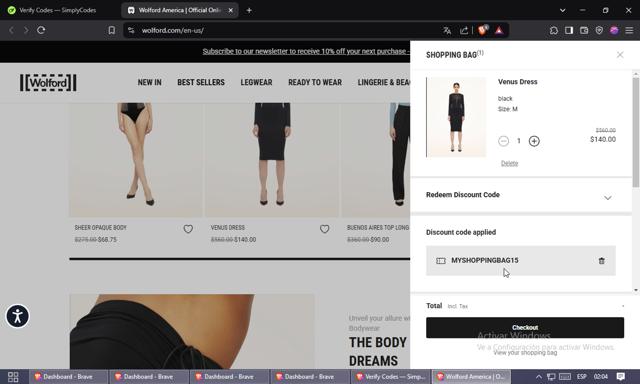Close the Wolford America tab
This screenshot has height=384, width=640.
[231, 10]
